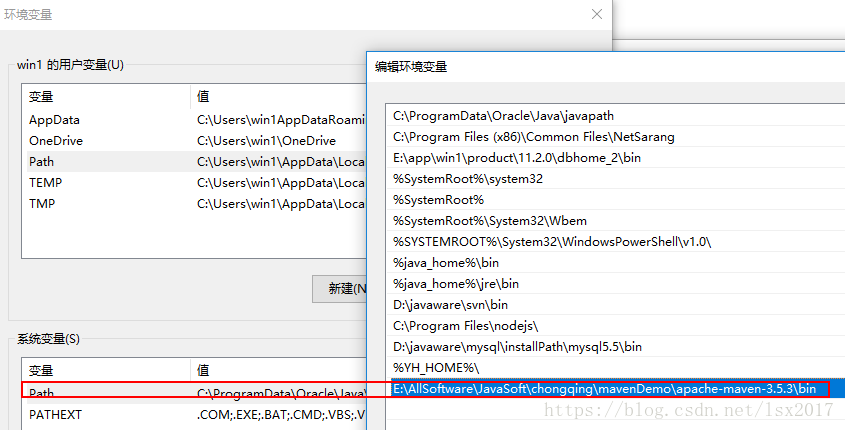The height and width of the screenshot is (430, 845).
Task: Select the WindowsPowerShell\v1.0\ path entry
Action: click(615, 242)
